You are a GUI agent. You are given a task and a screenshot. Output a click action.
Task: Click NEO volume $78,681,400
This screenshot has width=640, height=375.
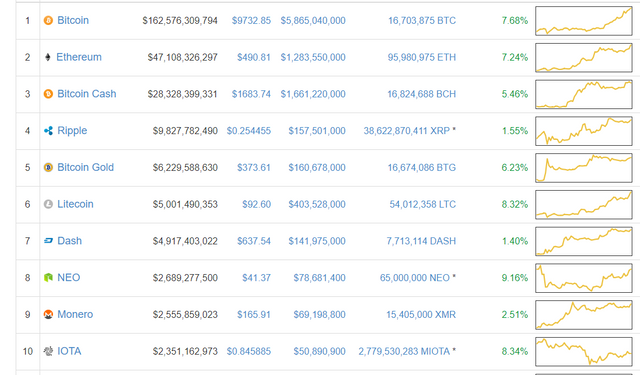[320, 277]
